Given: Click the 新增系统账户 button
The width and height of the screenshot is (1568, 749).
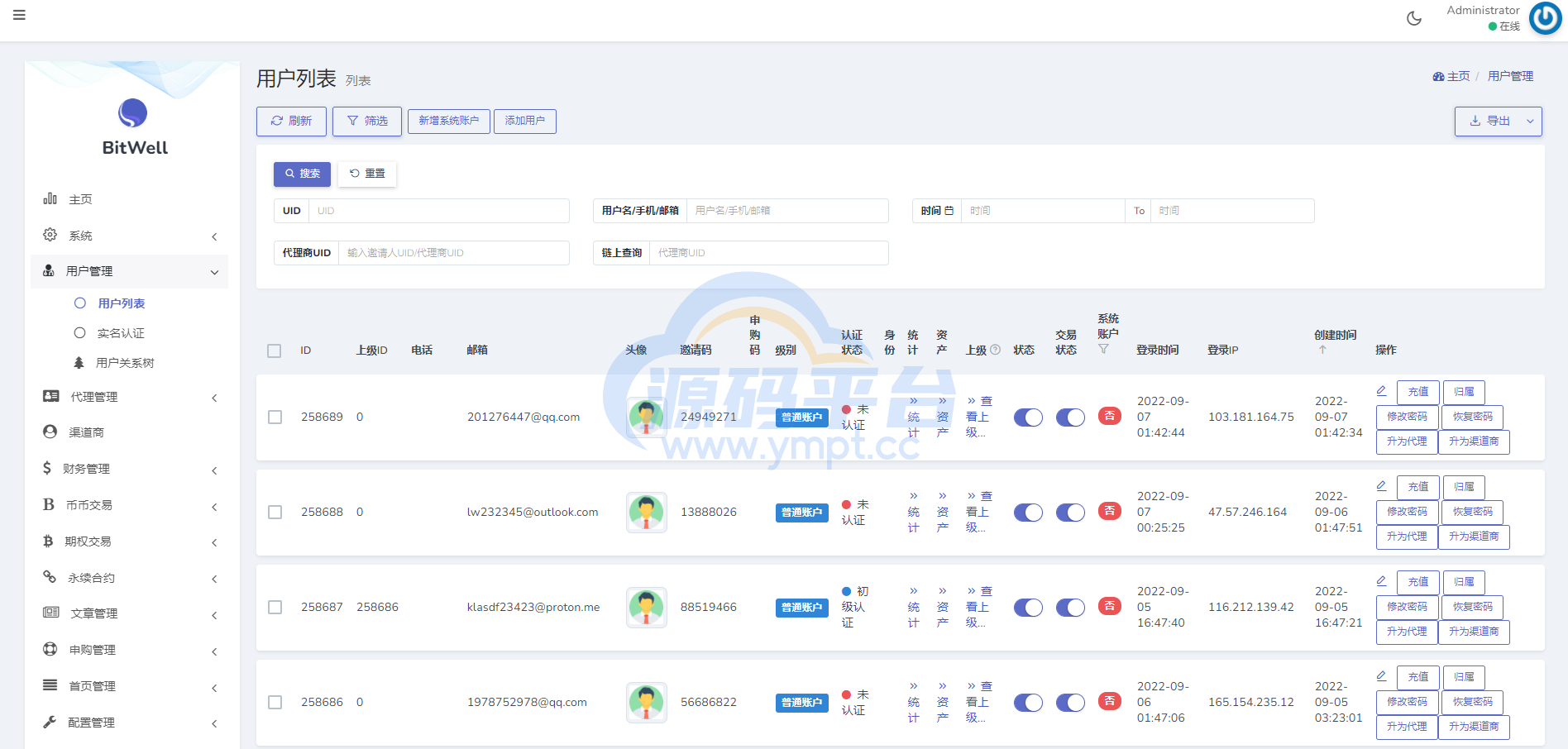Looking at the screenshot, I should 448,121.
